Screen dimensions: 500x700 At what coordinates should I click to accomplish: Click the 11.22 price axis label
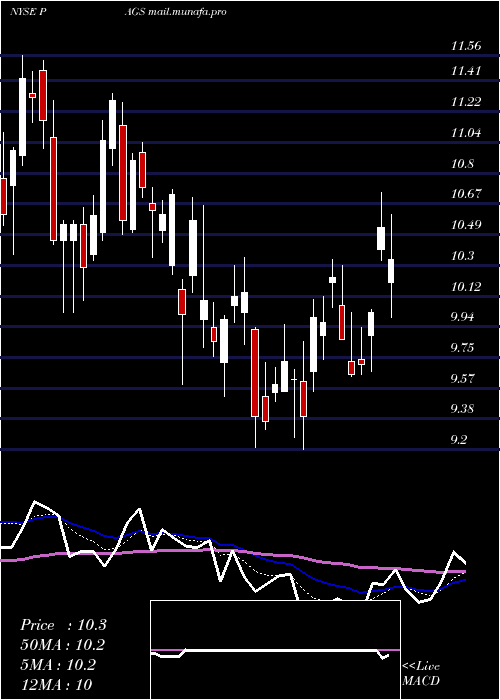click(x=466, y=102)
